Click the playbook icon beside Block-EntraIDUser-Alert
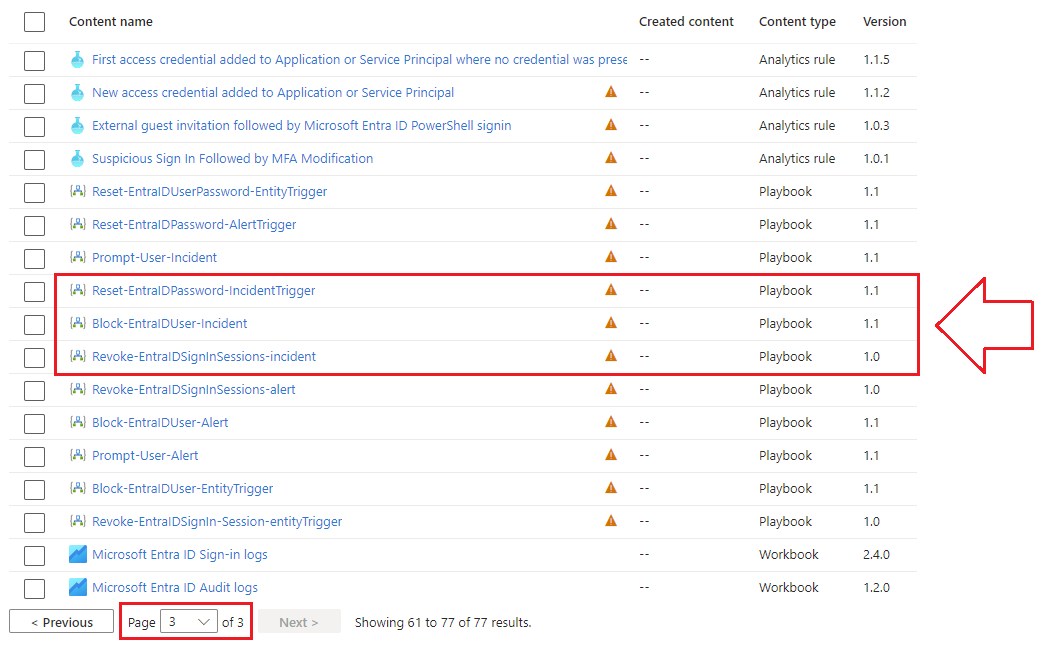This screenshot has height=645, width=1055. tap(78, 423)
